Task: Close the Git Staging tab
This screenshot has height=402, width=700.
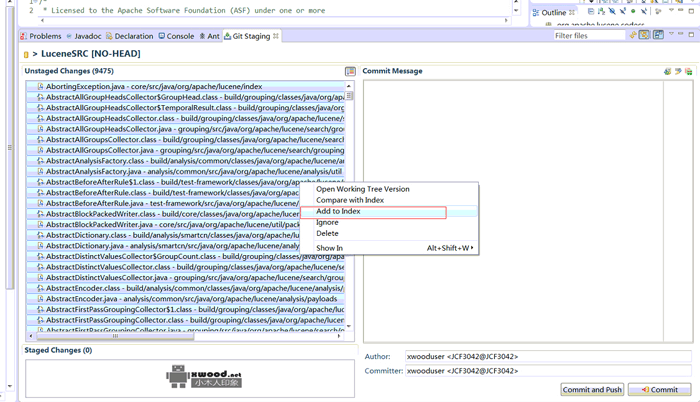Action: tap(276, 36)
